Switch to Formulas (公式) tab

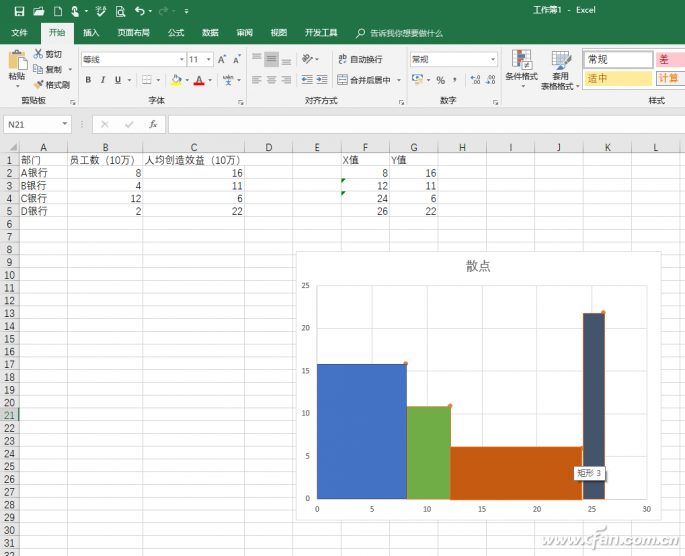pos(176,33)
